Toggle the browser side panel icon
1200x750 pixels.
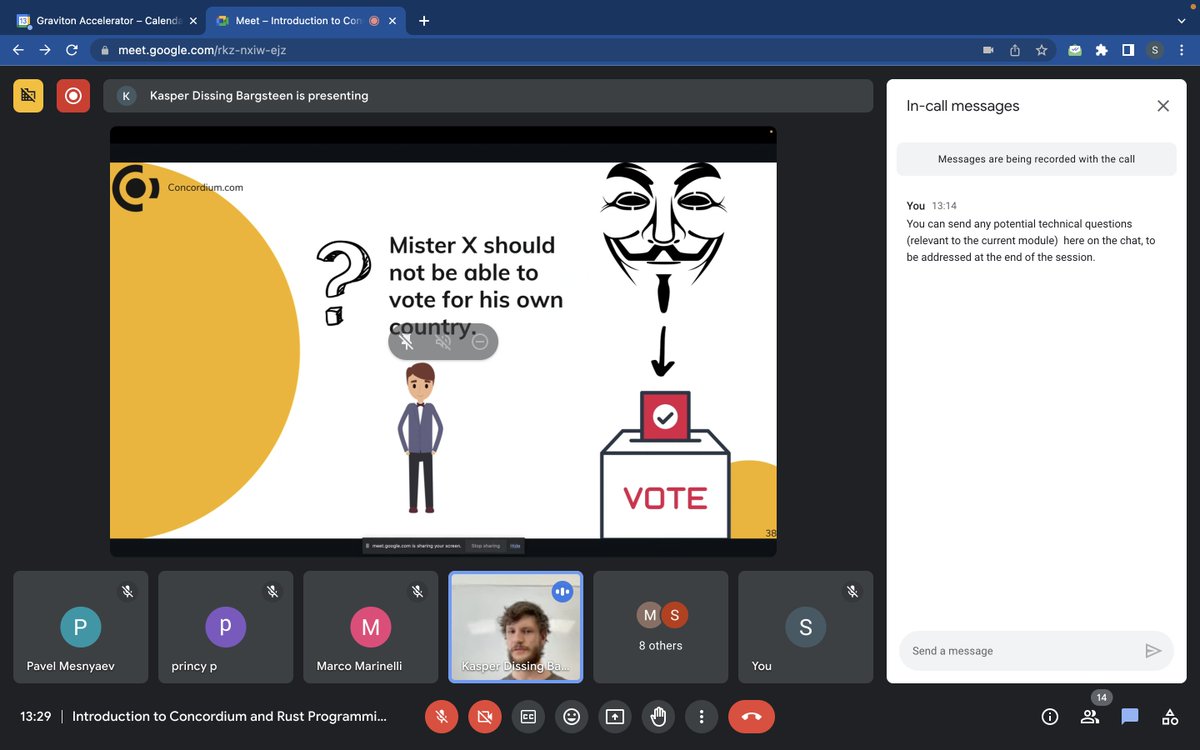(x=1128, y=50)
